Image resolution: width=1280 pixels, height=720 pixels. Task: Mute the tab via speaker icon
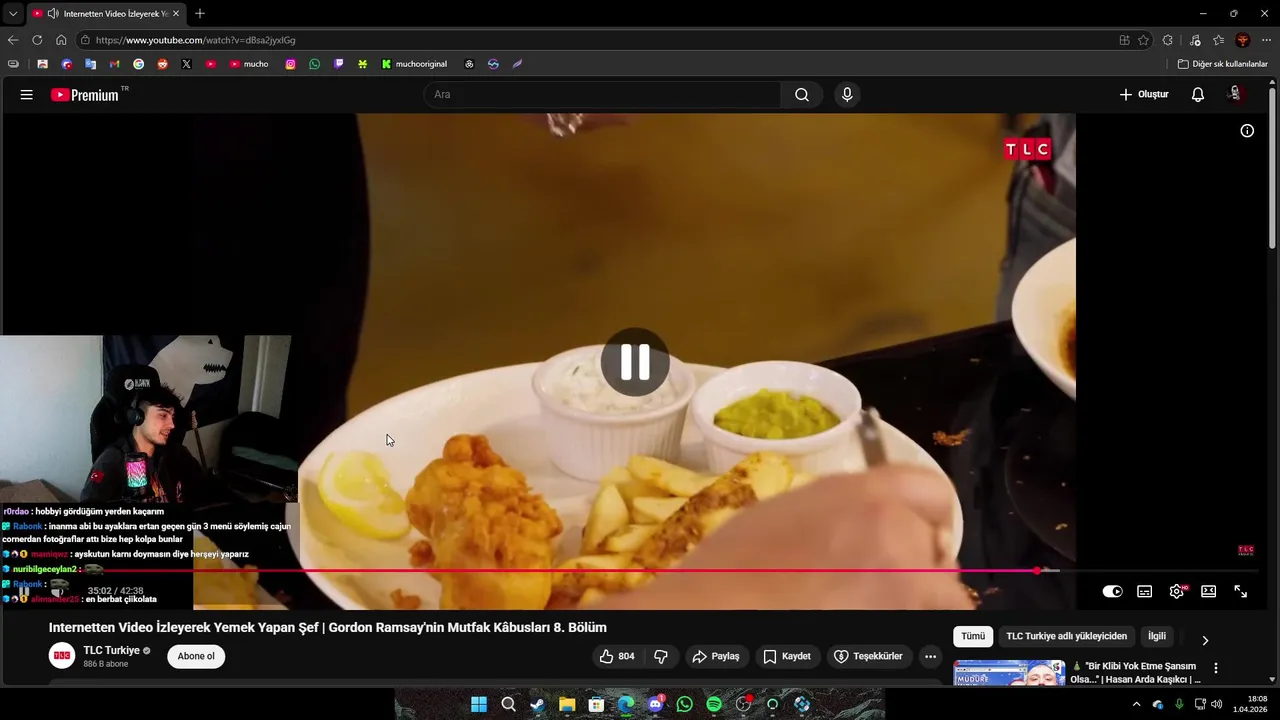click(x=52, y=14)
